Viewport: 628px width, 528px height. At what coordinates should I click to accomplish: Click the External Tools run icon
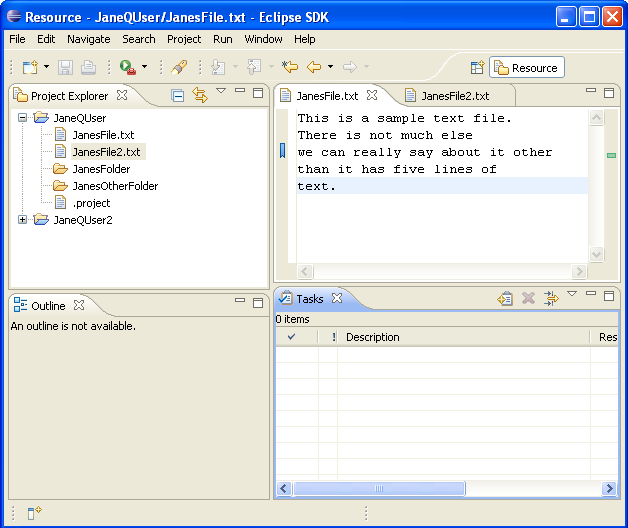(128, 67)
